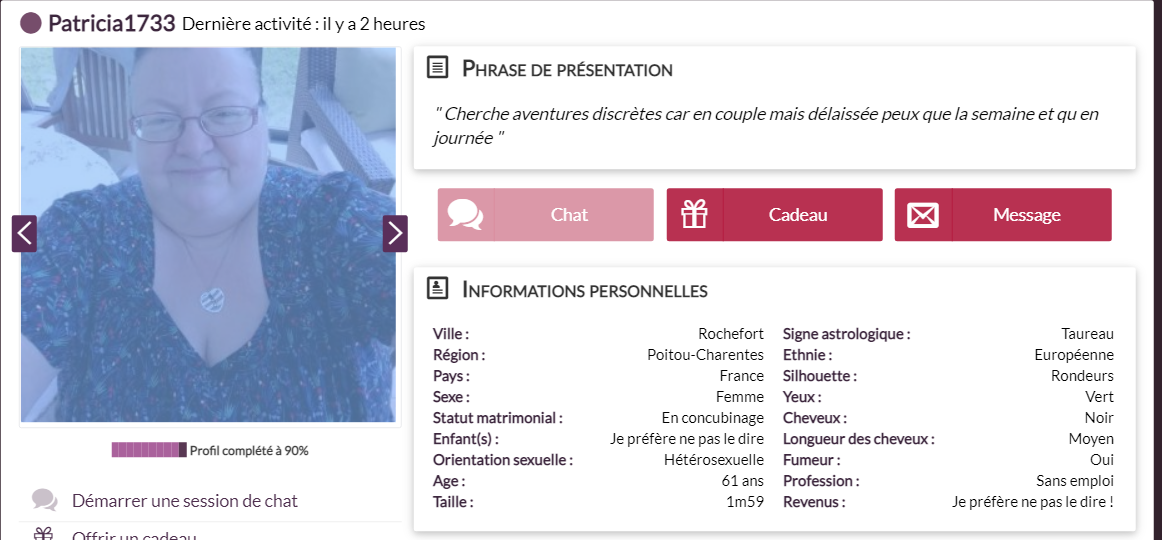Click the Informations personnelles section heading

(585, 290)
